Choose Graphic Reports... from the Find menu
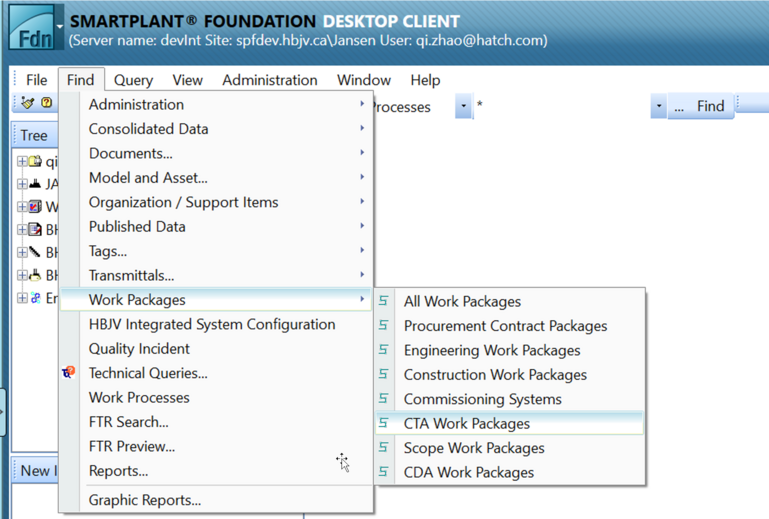 [x=216, y=500]
